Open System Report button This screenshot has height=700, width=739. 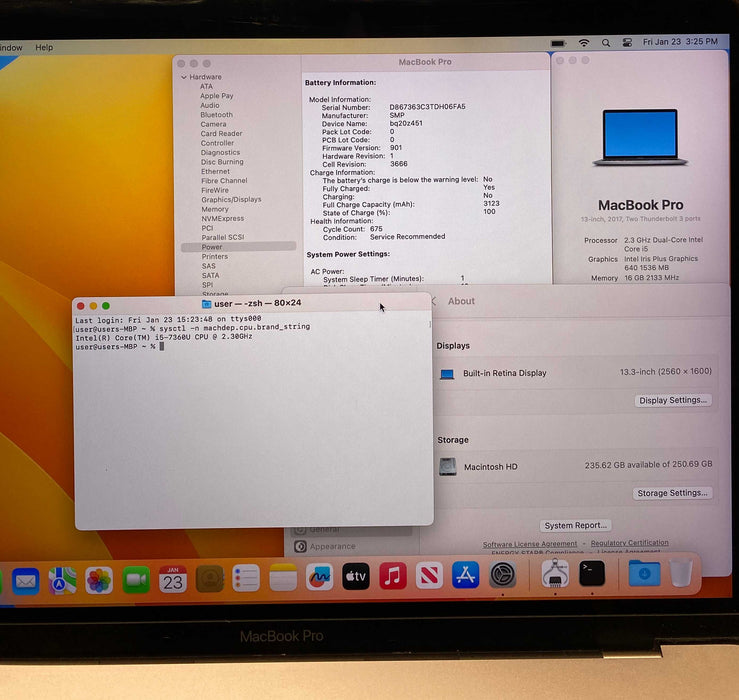575,525
